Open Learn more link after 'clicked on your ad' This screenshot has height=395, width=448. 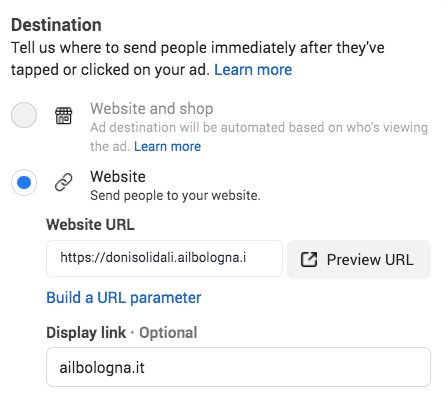[x=253, y=70]
